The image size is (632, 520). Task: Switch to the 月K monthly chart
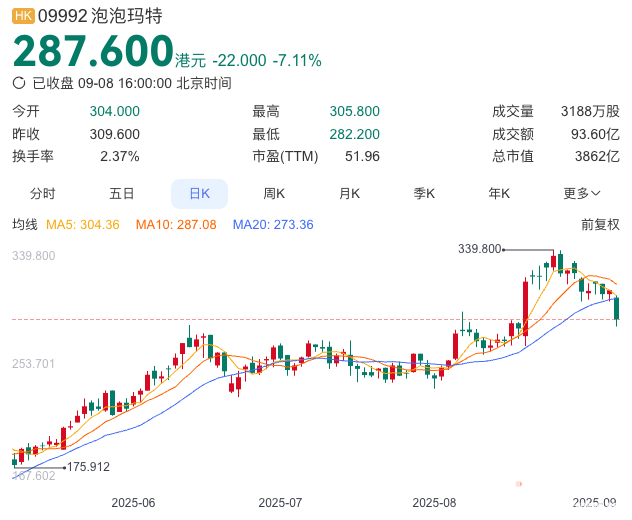coord(349,193)
